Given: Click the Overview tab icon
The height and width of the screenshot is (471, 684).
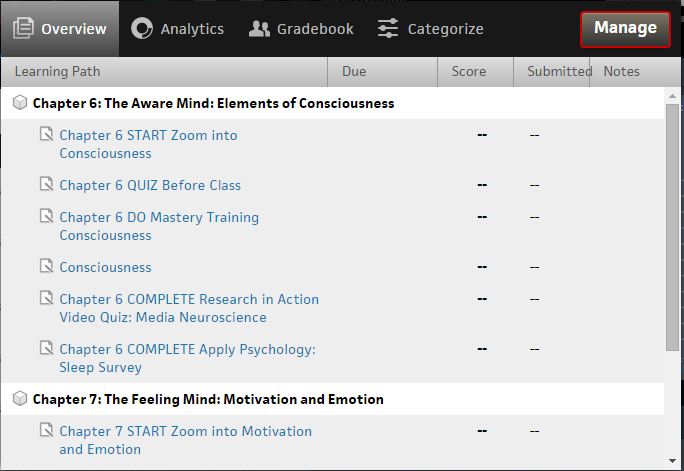Looking at the screenshot, I should [x=23, y=29].
